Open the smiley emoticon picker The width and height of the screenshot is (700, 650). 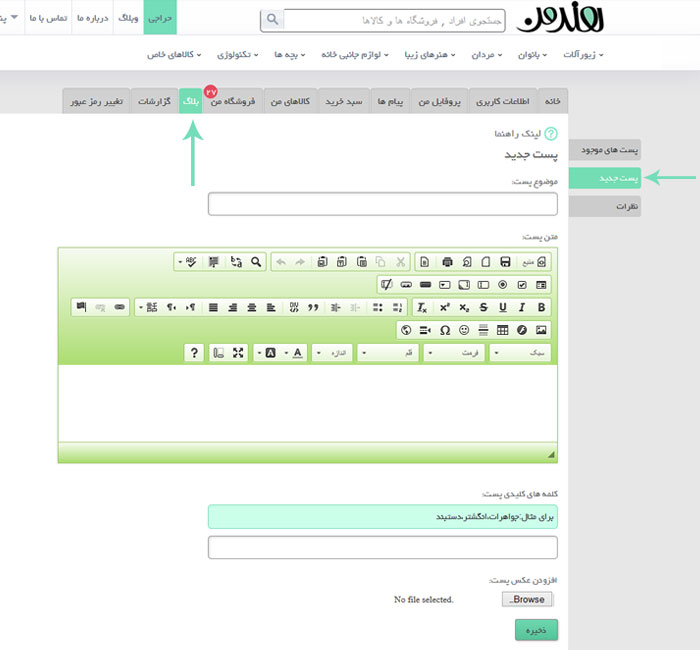pyautogui.click(x=465, y=330)
